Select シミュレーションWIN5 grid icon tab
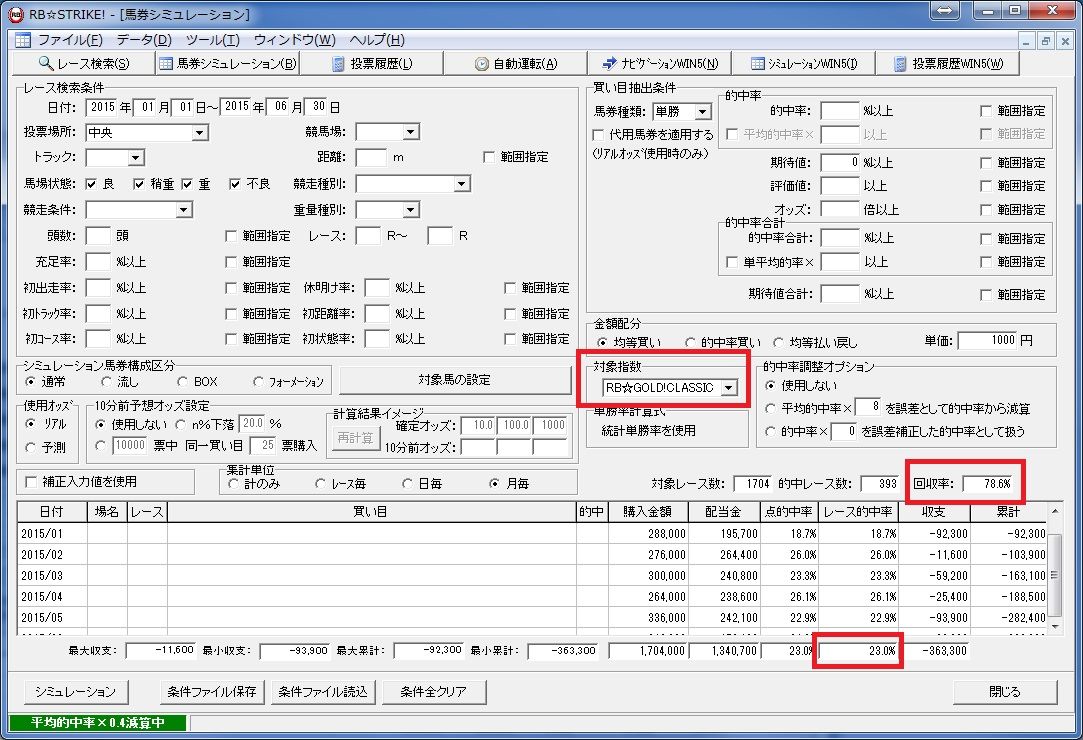 pyautogui.click(x=758, y=64)
